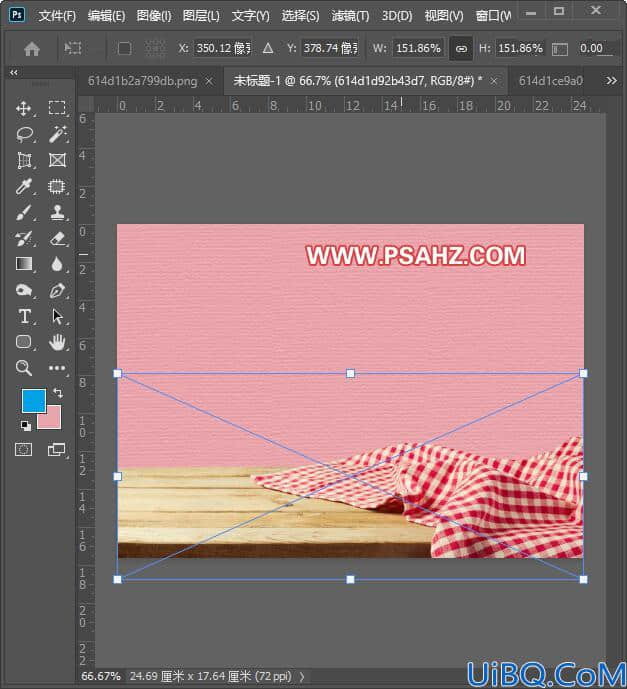Viewport: 627px width, 689px height.
Task: Open the 视图(V) menu
Action: [444, 16]
